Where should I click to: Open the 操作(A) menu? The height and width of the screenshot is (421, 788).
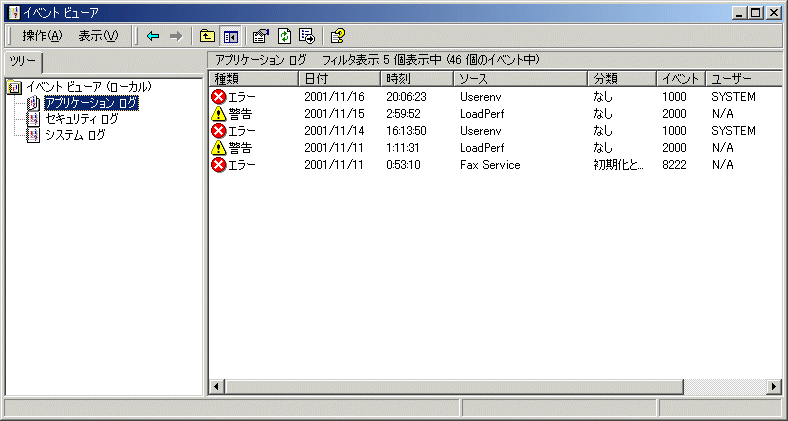[x=42, y=36]
